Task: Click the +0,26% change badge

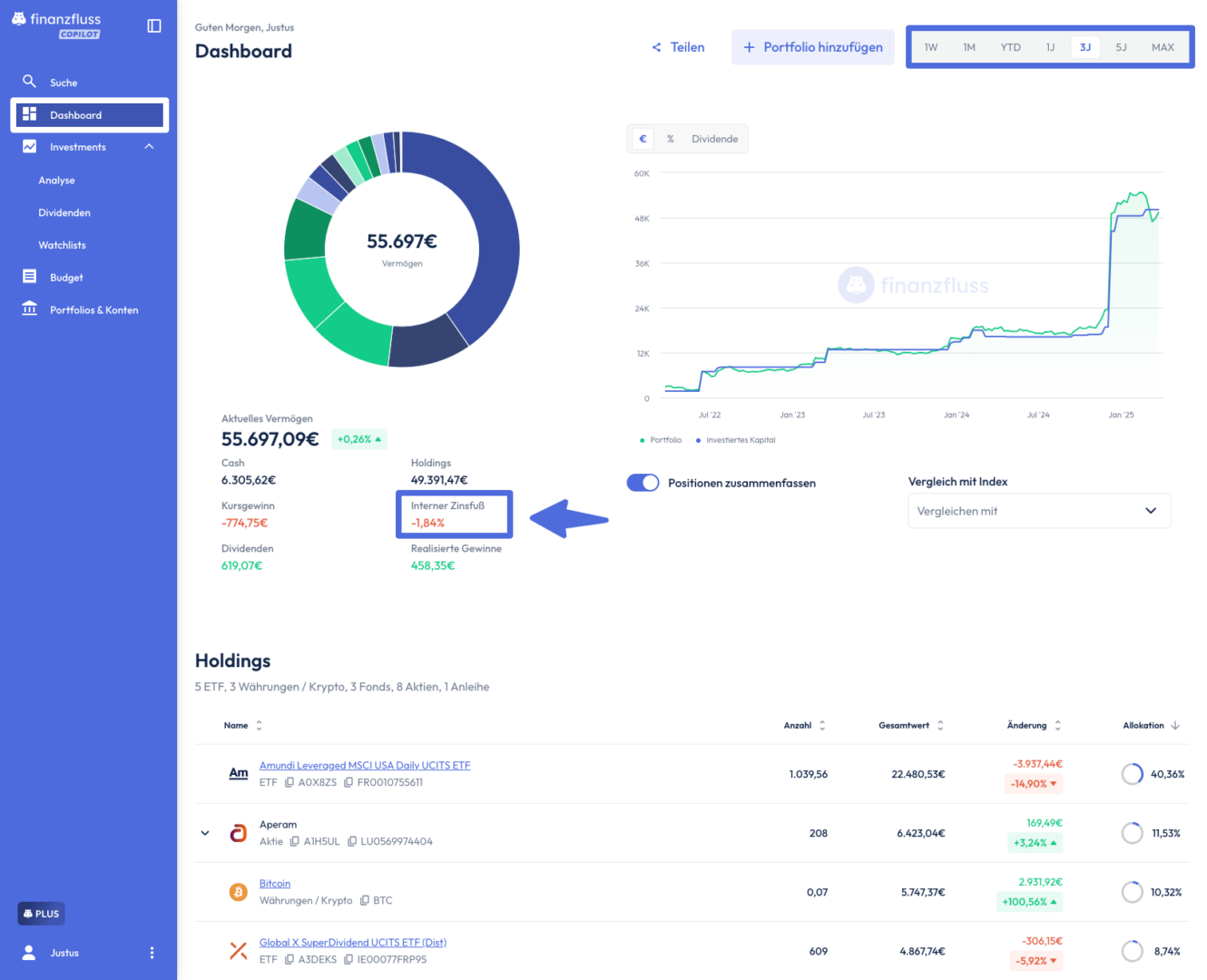Action: pyautogui.click(x=359, y=439)
